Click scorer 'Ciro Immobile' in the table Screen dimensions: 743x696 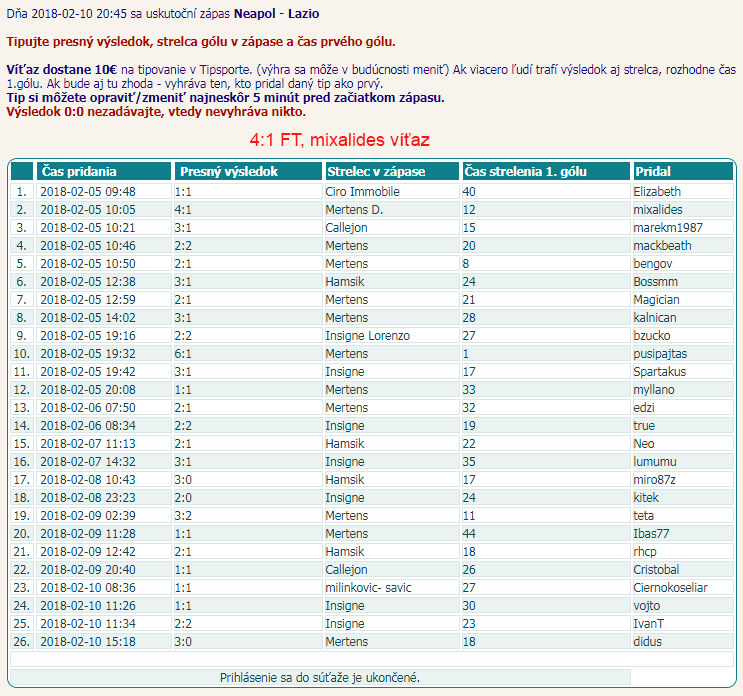(362, 191)
